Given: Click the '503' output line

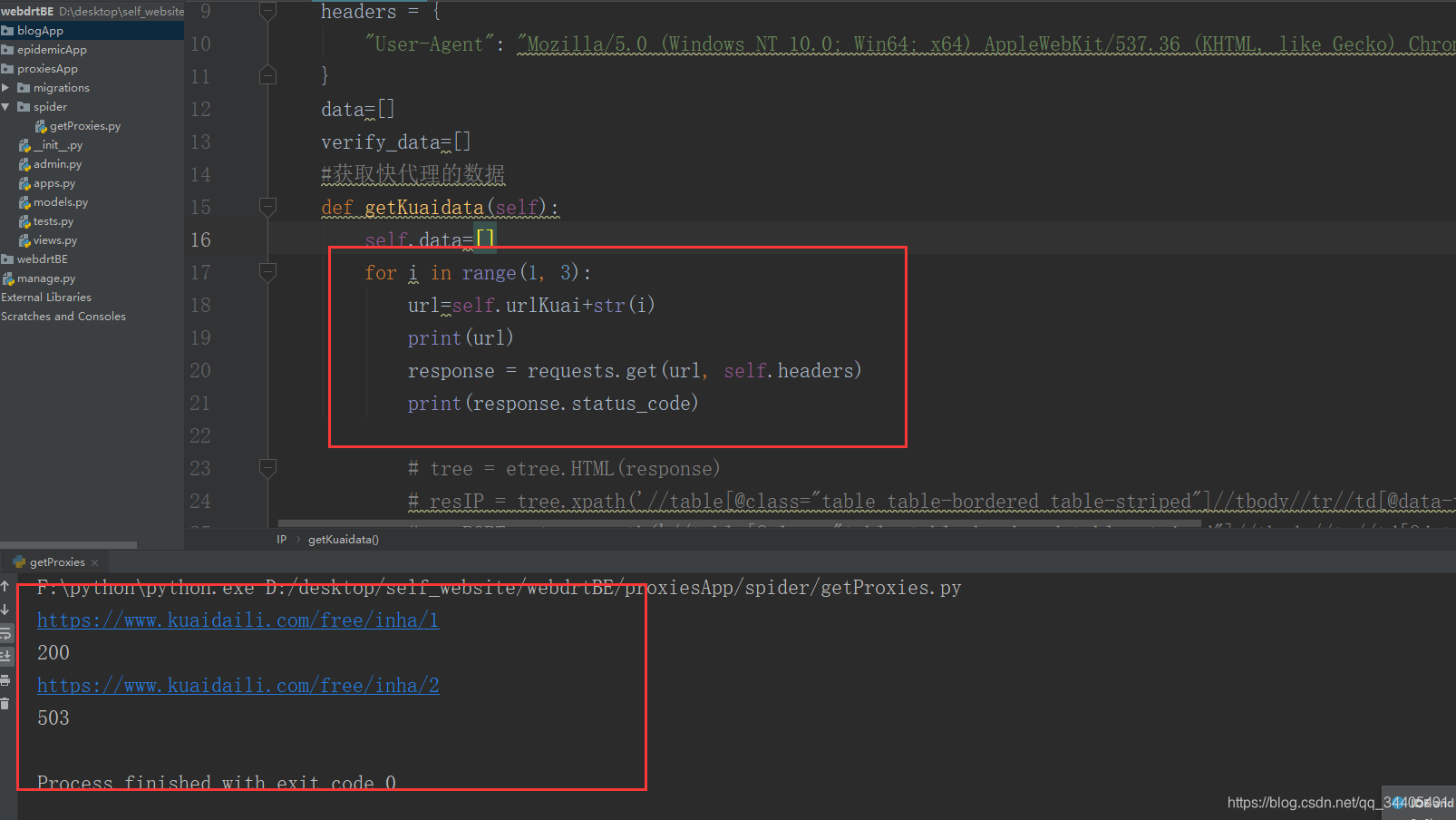Looking at the screenshot, I should (53, 718).
